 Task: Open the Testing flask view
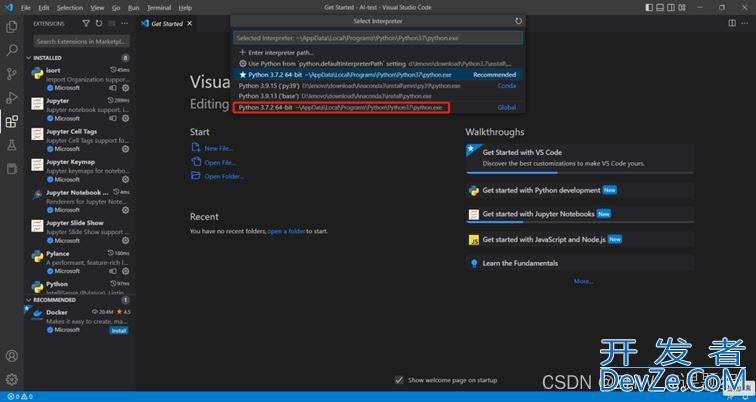[x=12, y=145]
